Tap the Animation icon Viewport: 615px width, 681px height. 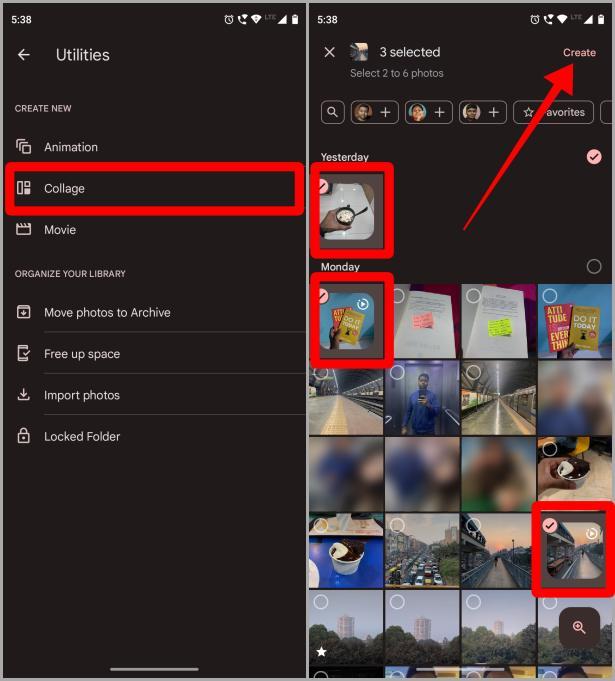23,146
